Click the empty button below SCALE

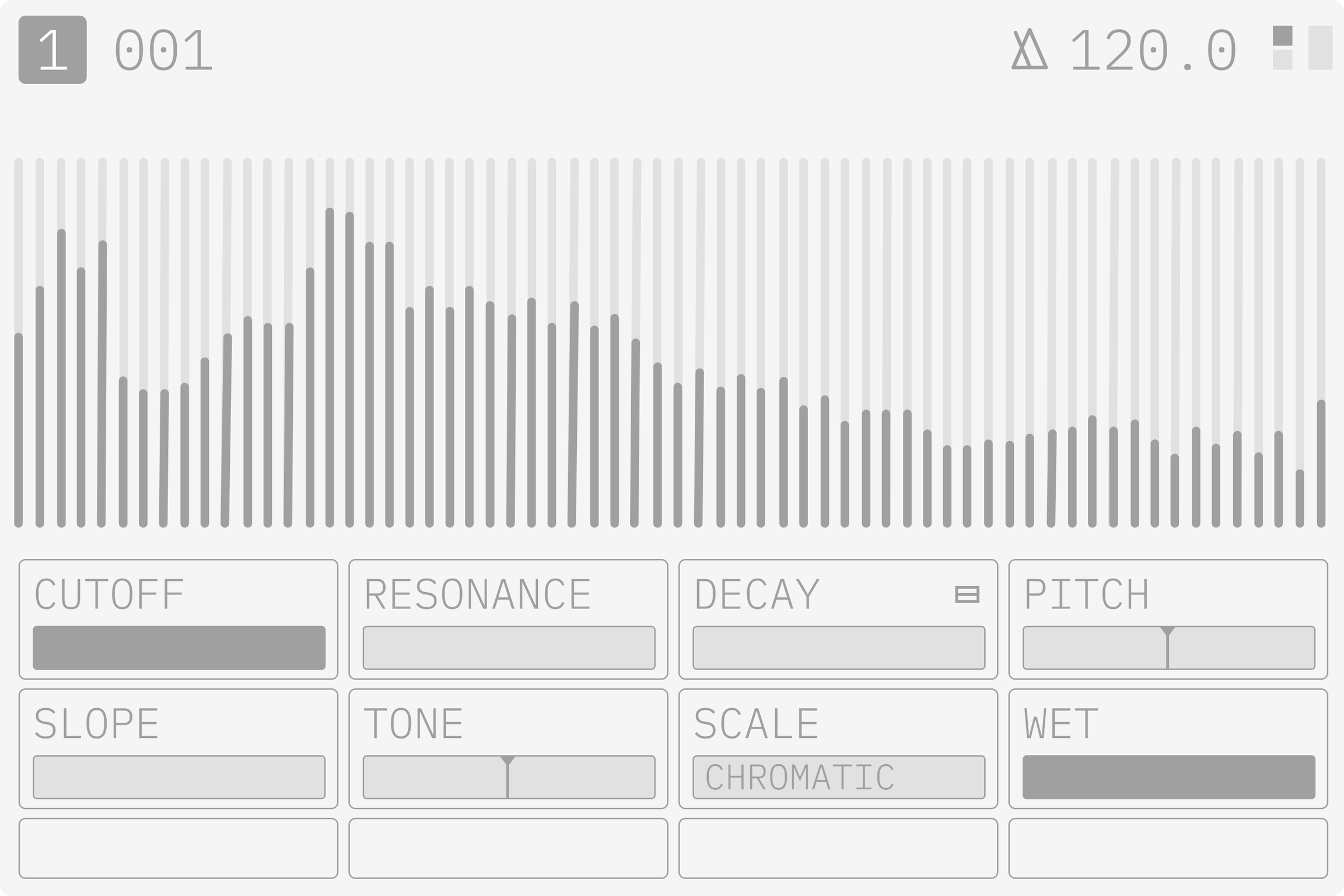click(838, 848)
